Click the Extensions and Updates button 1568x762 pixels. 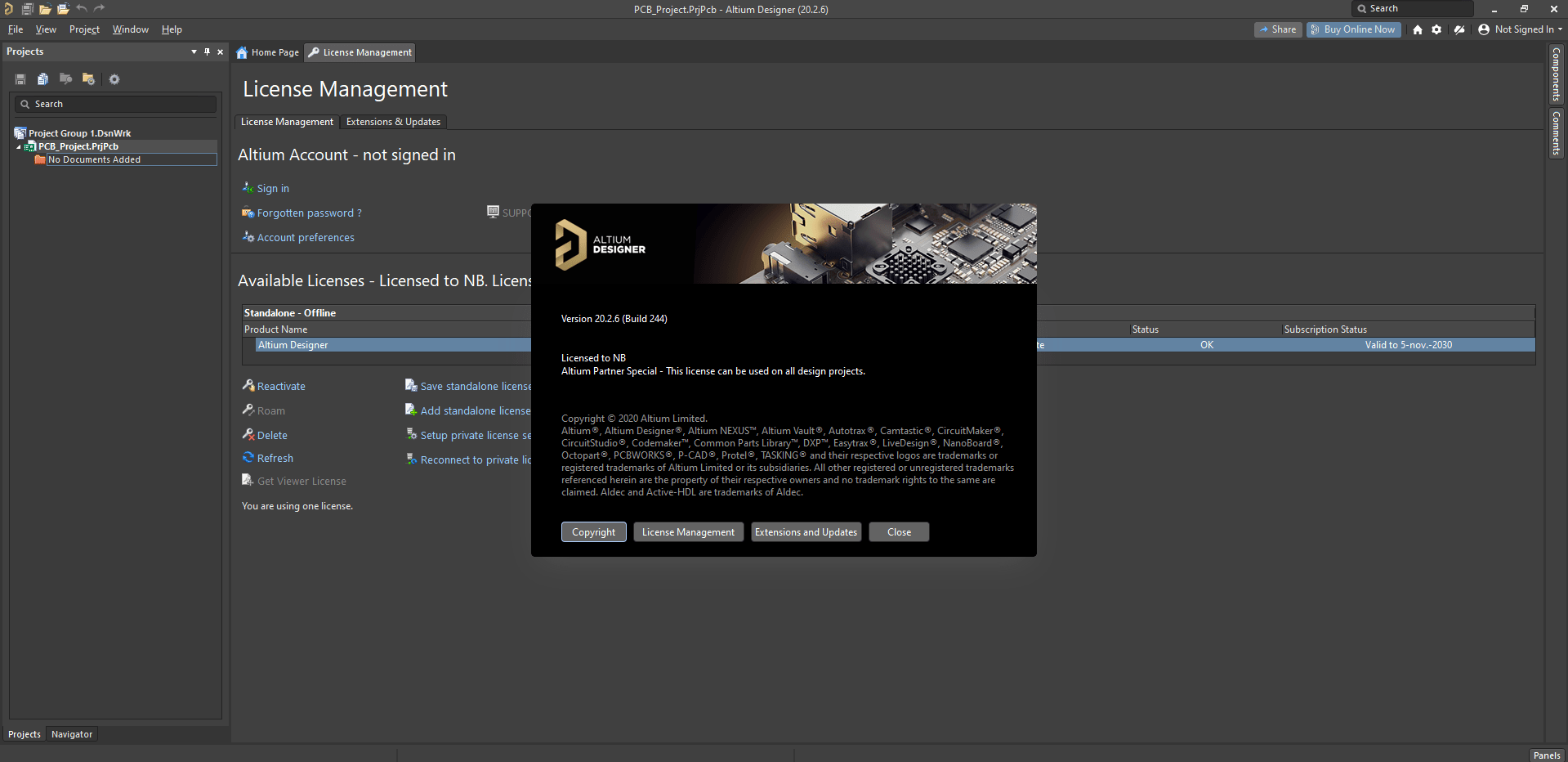coord(806,532)
